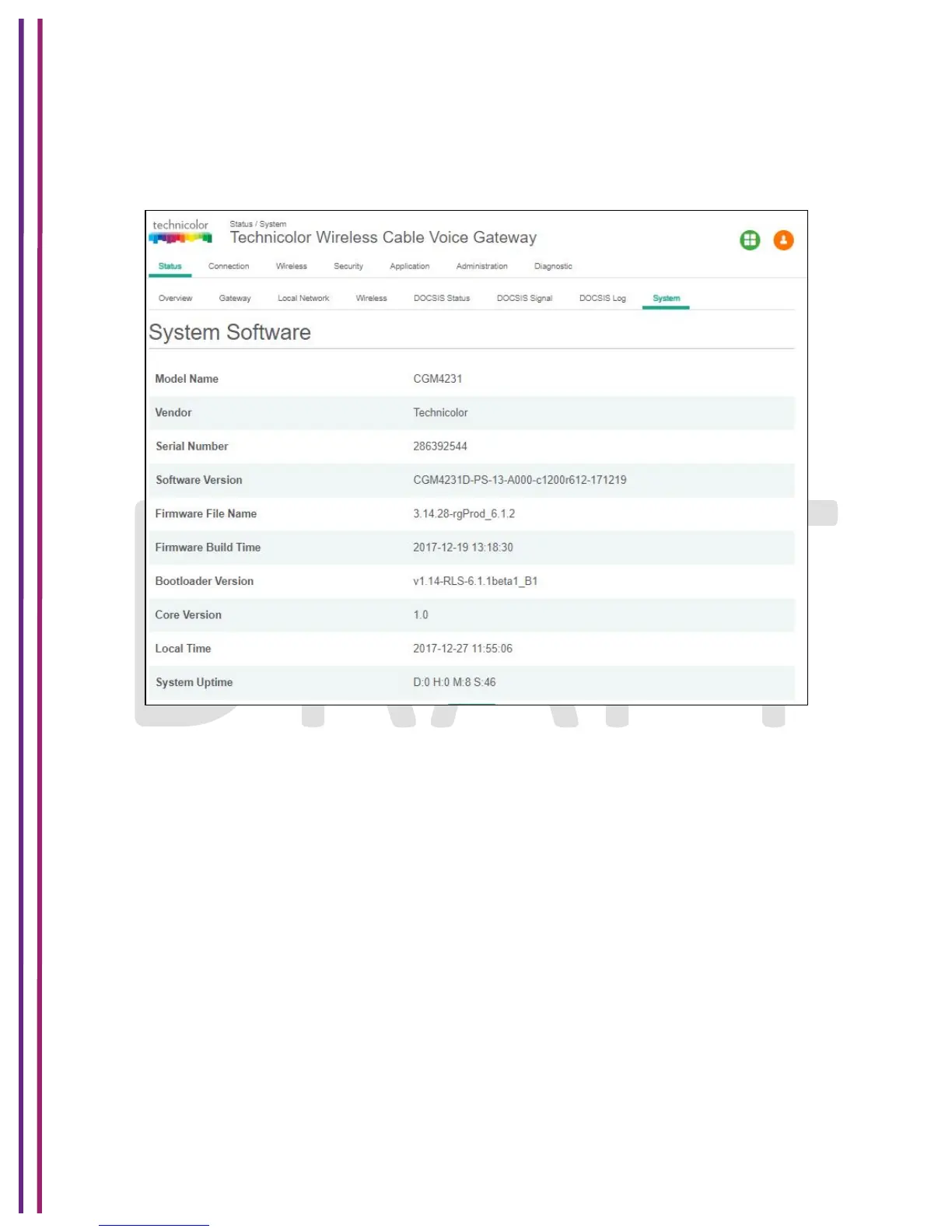View the Local Network sub-tab

pyautogui.click(x=303, y=298)
